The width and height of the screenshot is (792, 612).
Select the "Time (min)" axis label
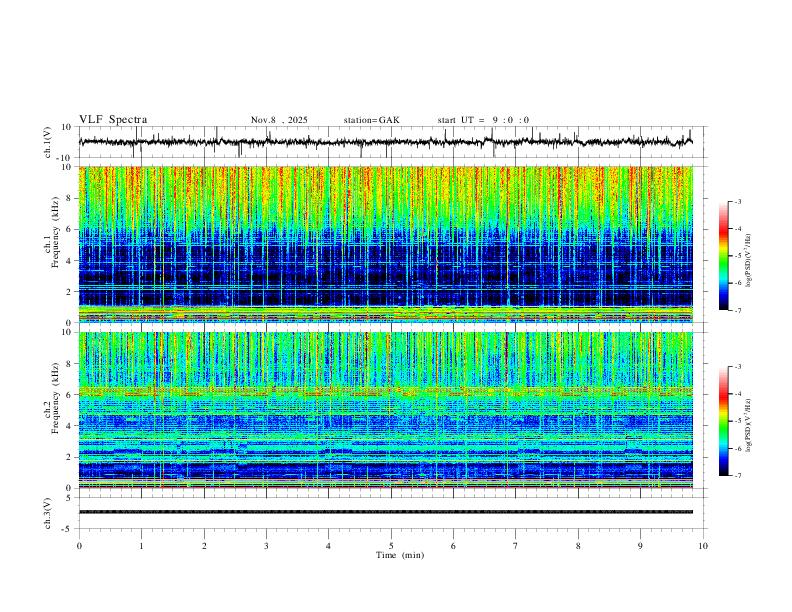point(400,555)
